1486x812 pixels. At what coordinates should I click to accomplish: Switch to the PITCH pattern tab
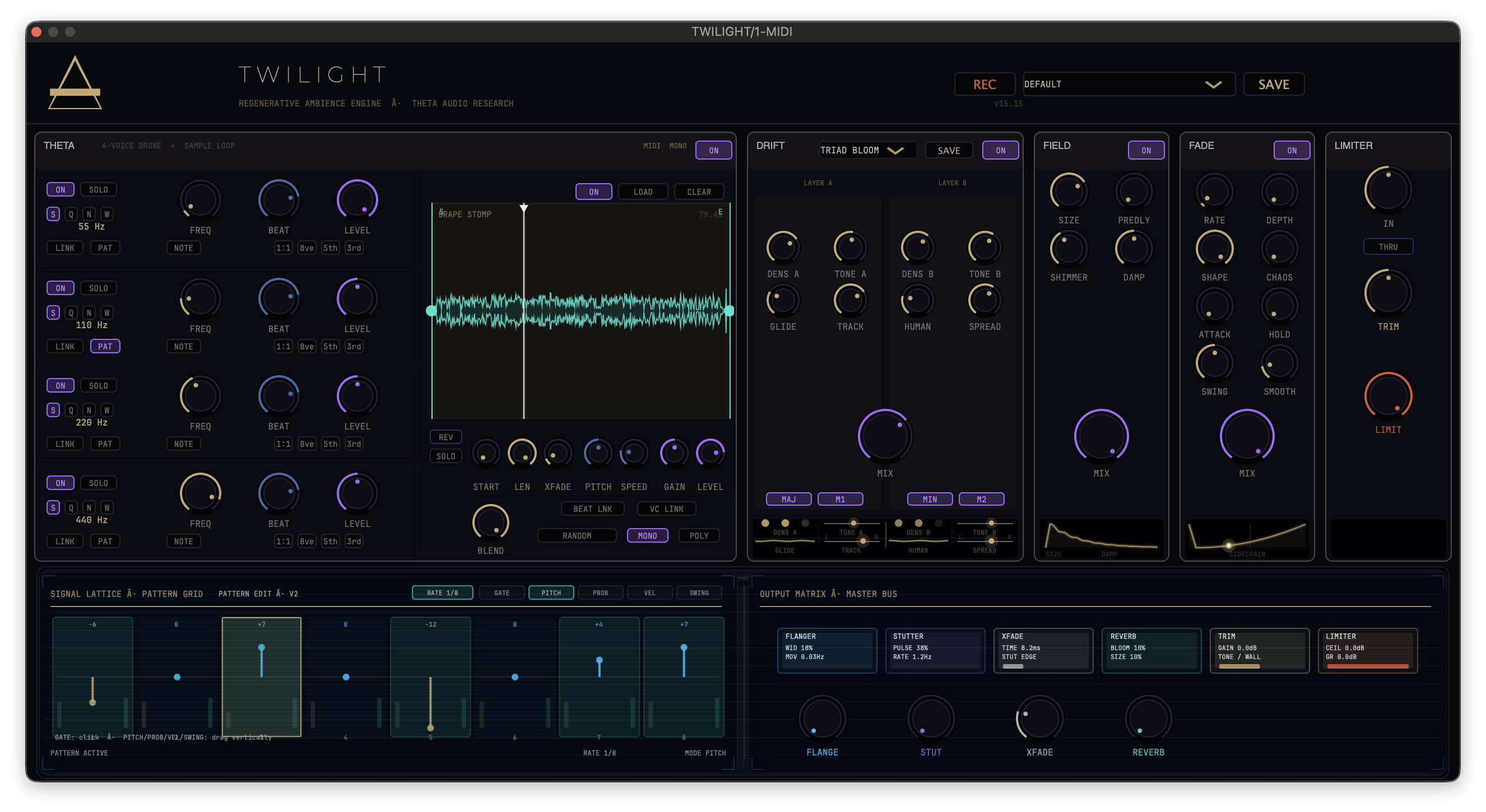tap(551, 592)
